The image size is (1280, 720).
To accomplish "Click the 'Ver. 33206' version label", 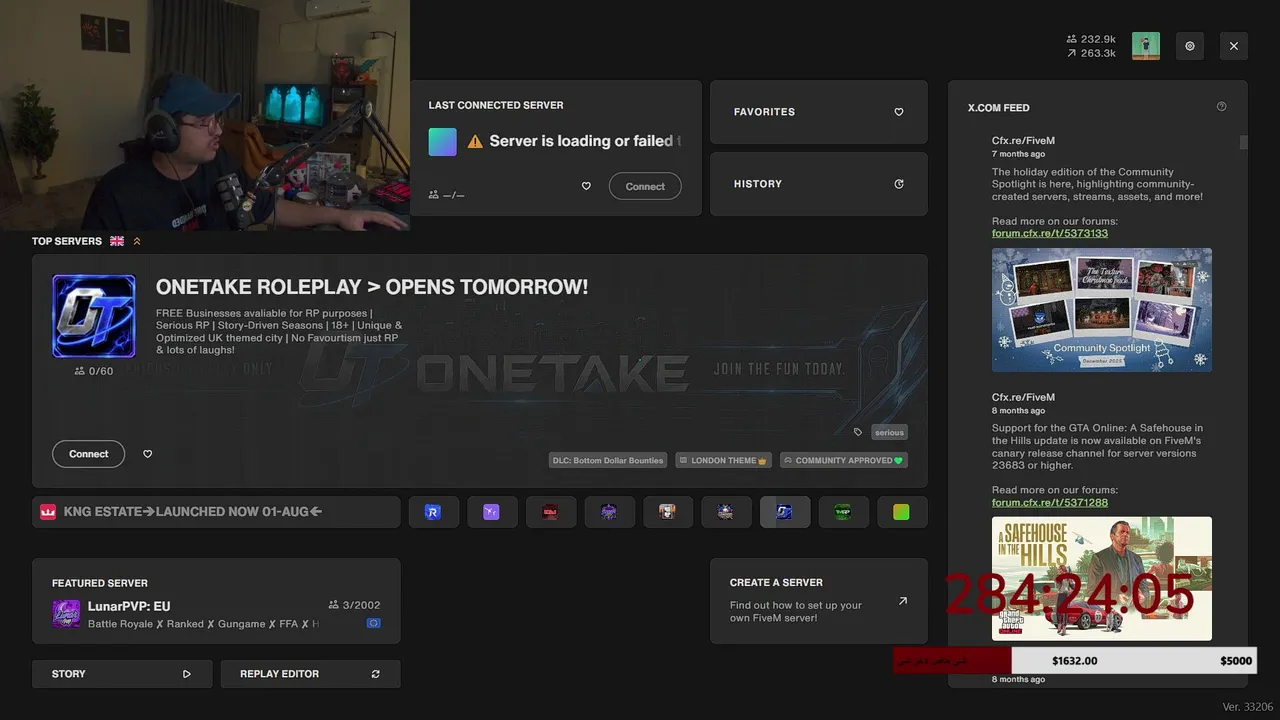I will 1248,707.
